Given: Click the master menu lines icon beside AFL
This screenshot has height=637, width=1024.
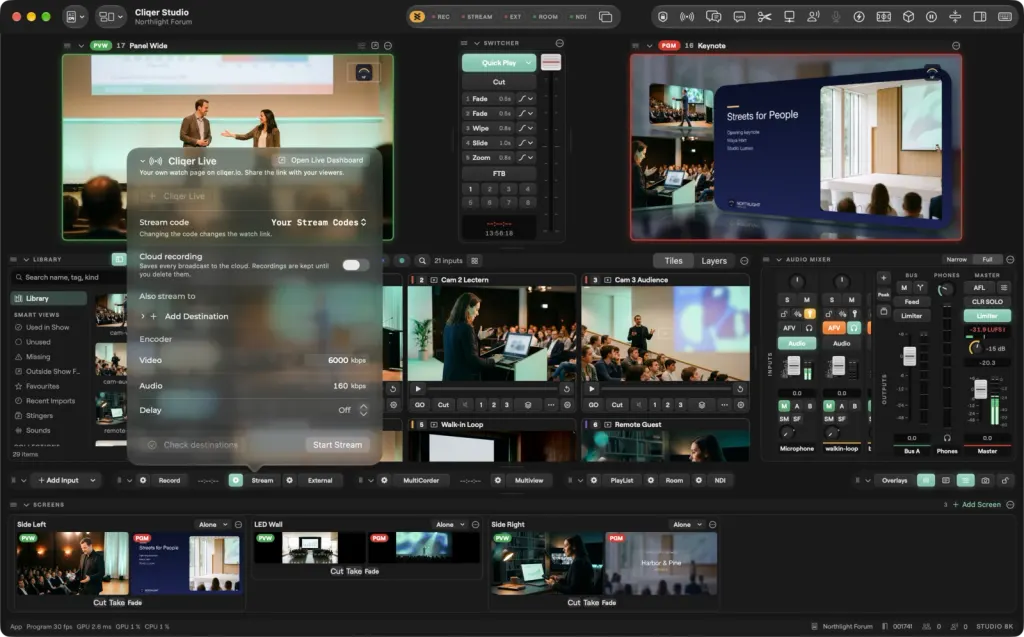Looking at the screenshot, I should [1004, 287].
